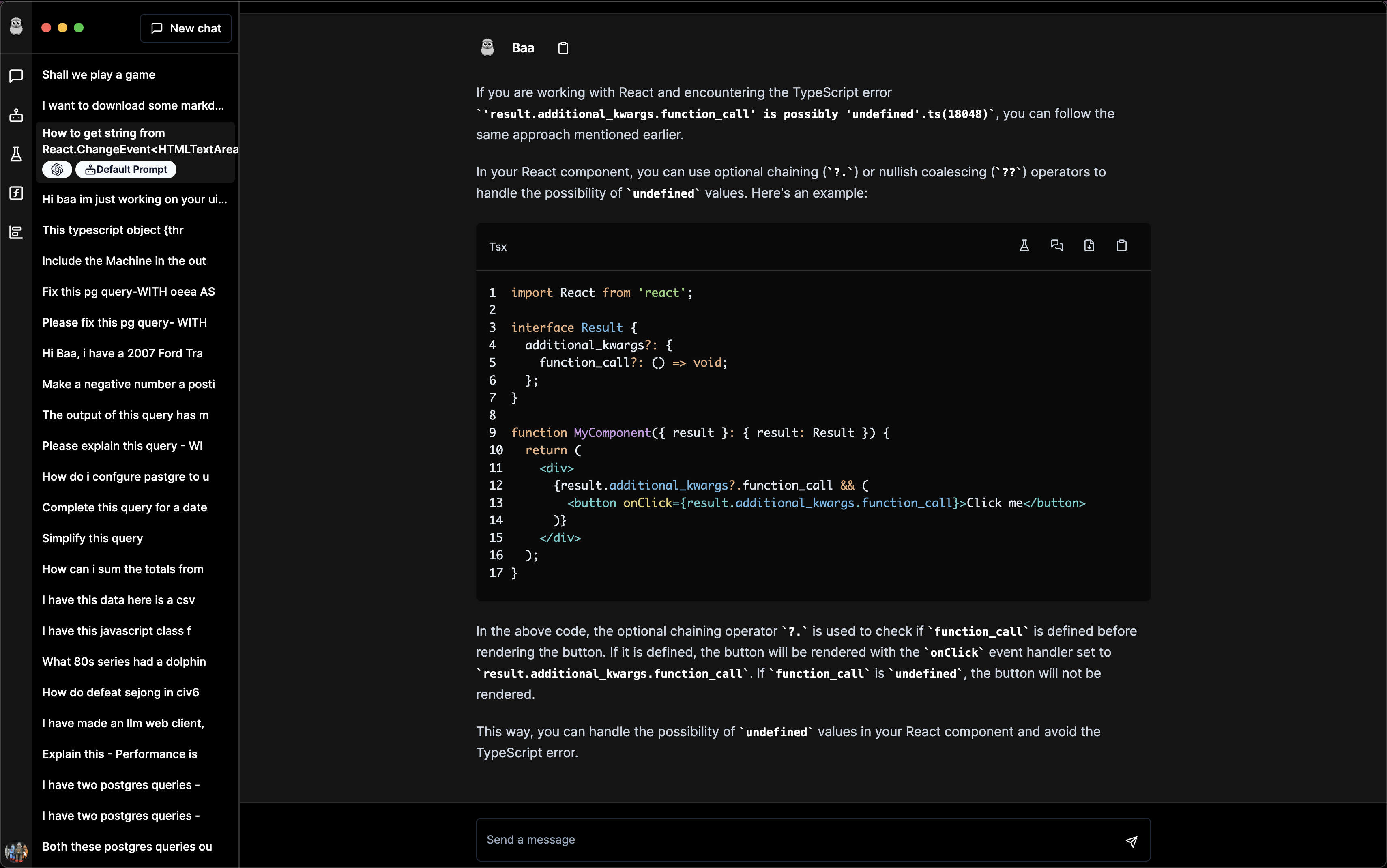The height and width of the screenshot is (868, 1387).
Task: Open chat 'Explain this - Performance is'
Action: point(135,754)
